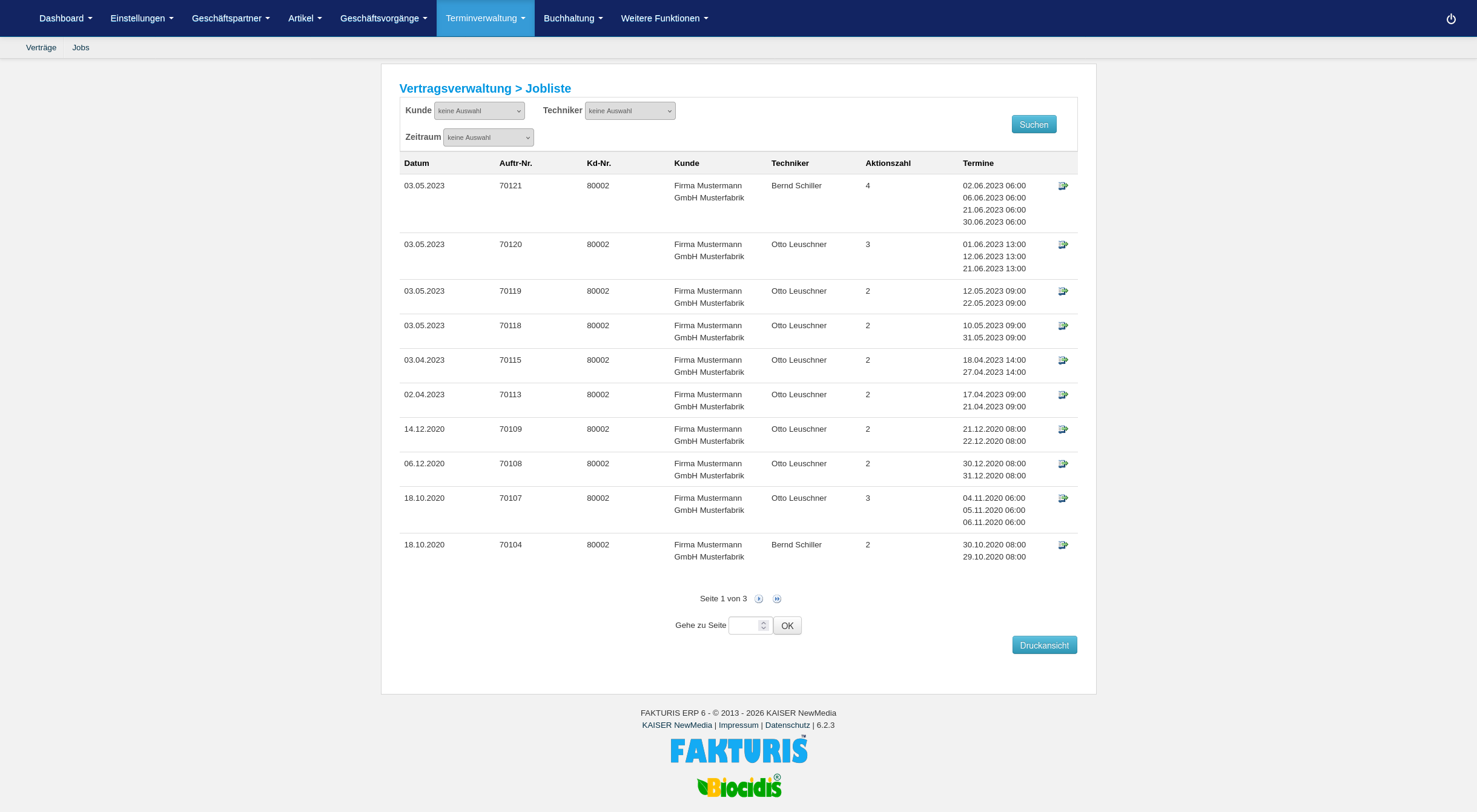Screen dimensions: 1477x812
Task: Focus the Gehe zu Seite field
Action: 744,626
